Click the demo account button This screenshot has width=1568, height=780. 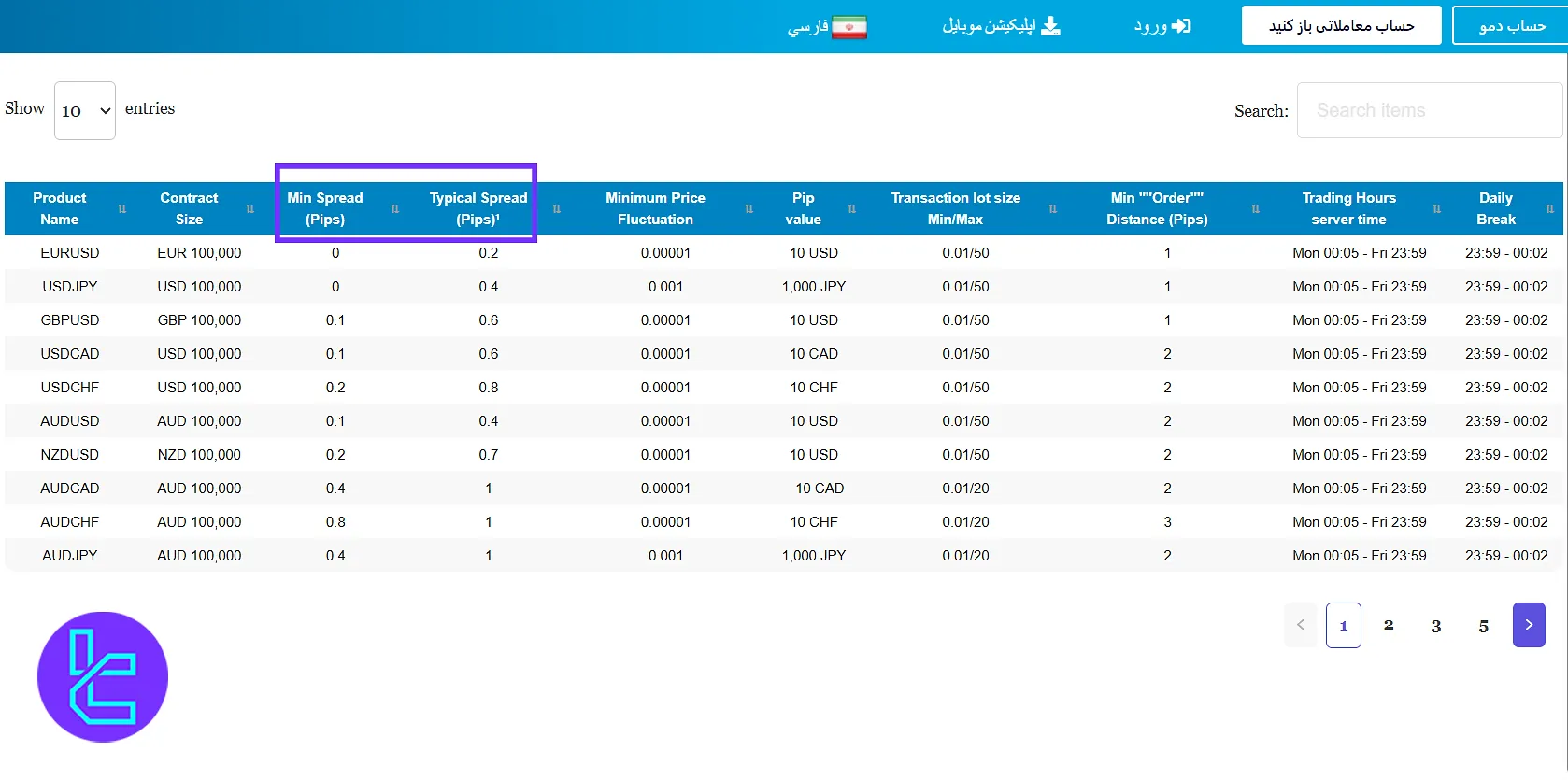[x=1510, y=26]
